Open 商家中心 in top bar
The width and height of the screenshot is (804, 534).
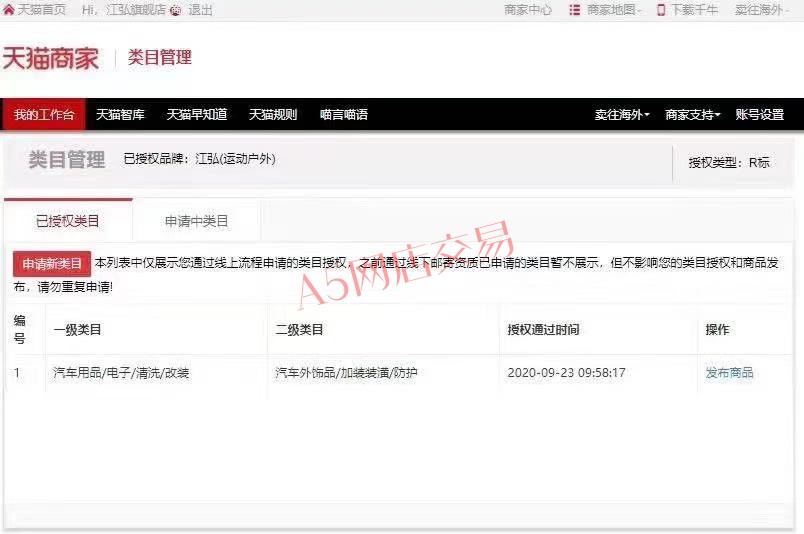pos(527,10)
